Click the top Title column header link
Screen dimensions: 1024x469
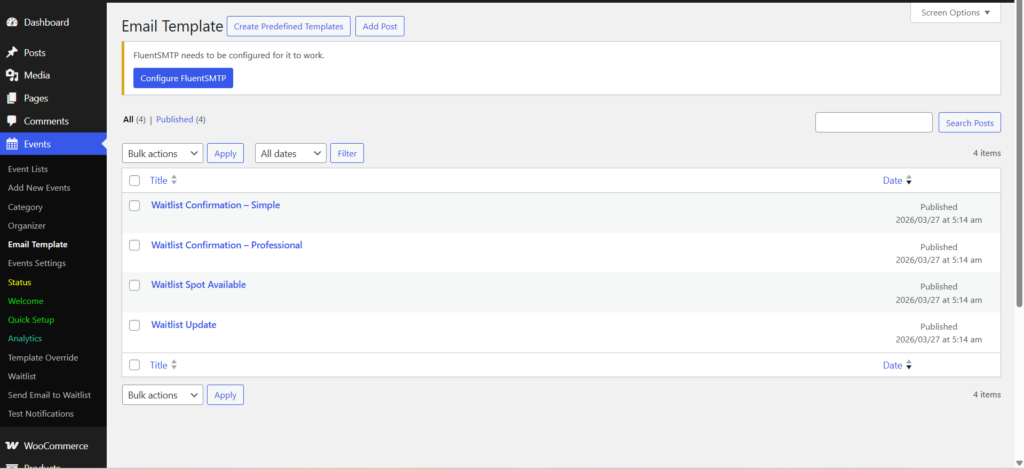point(159,180)
